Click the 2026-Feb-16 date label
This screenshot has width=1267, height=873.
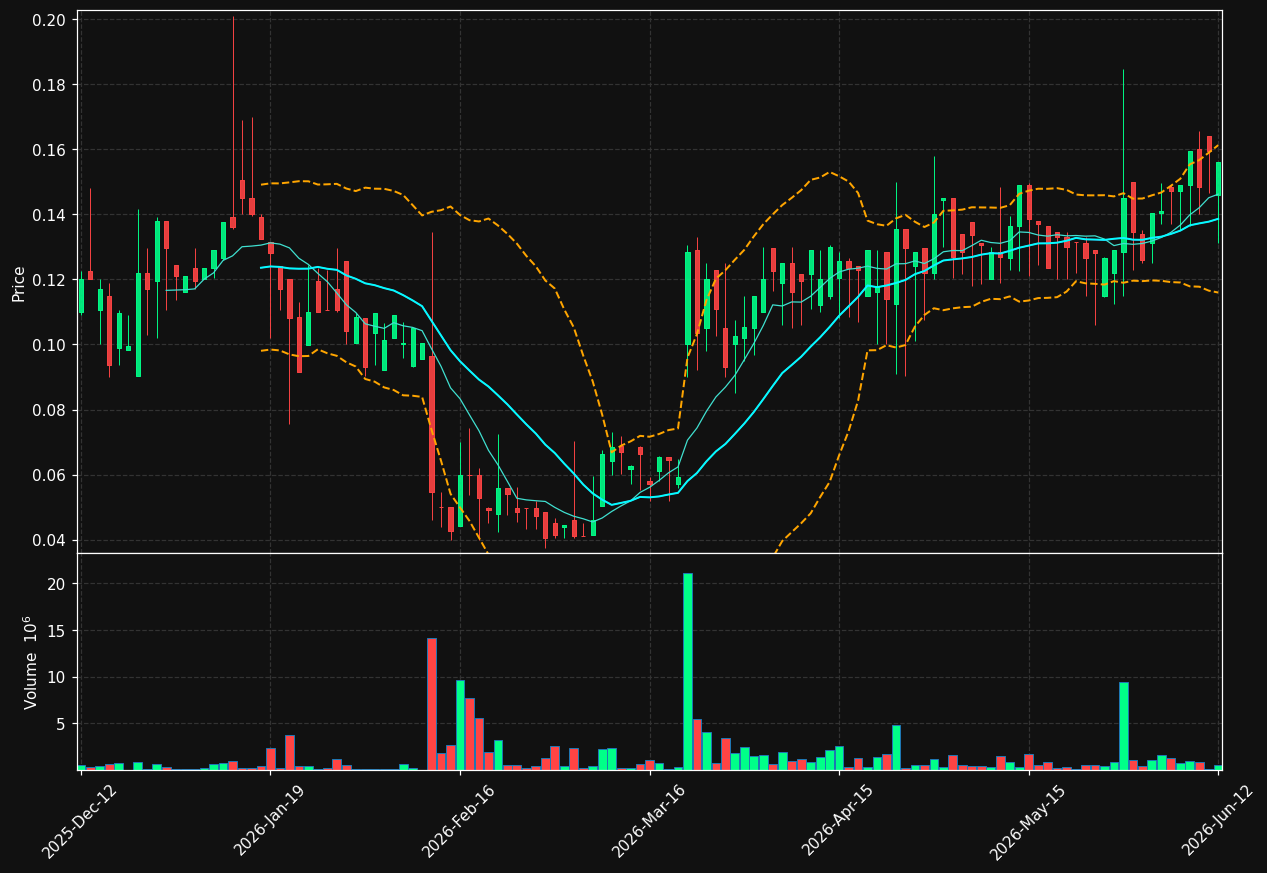coord(458,820)
